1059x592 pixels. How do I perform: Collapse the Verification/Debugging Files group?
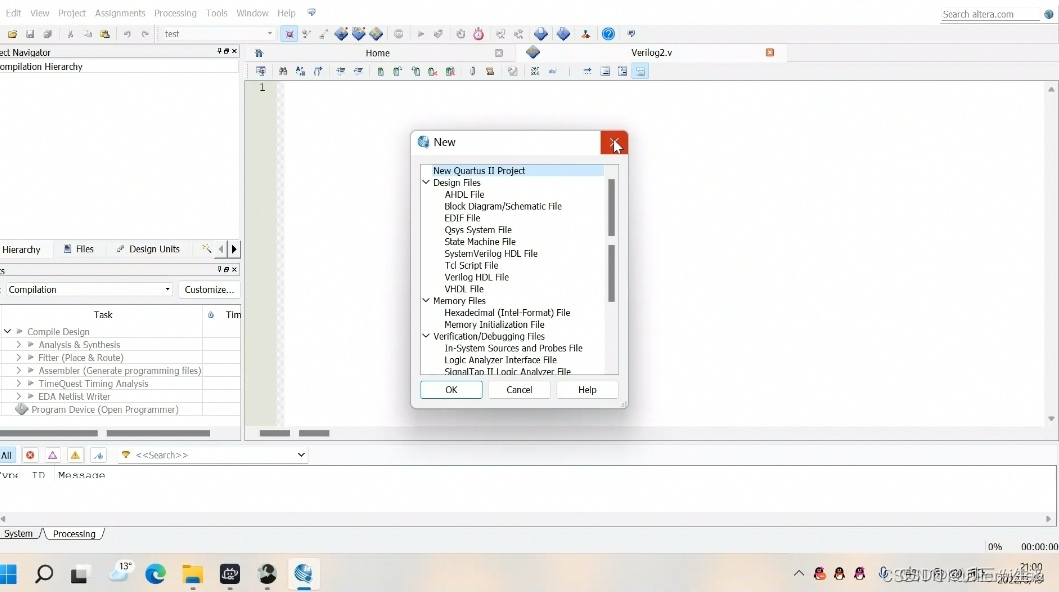[x=426, y=335]
